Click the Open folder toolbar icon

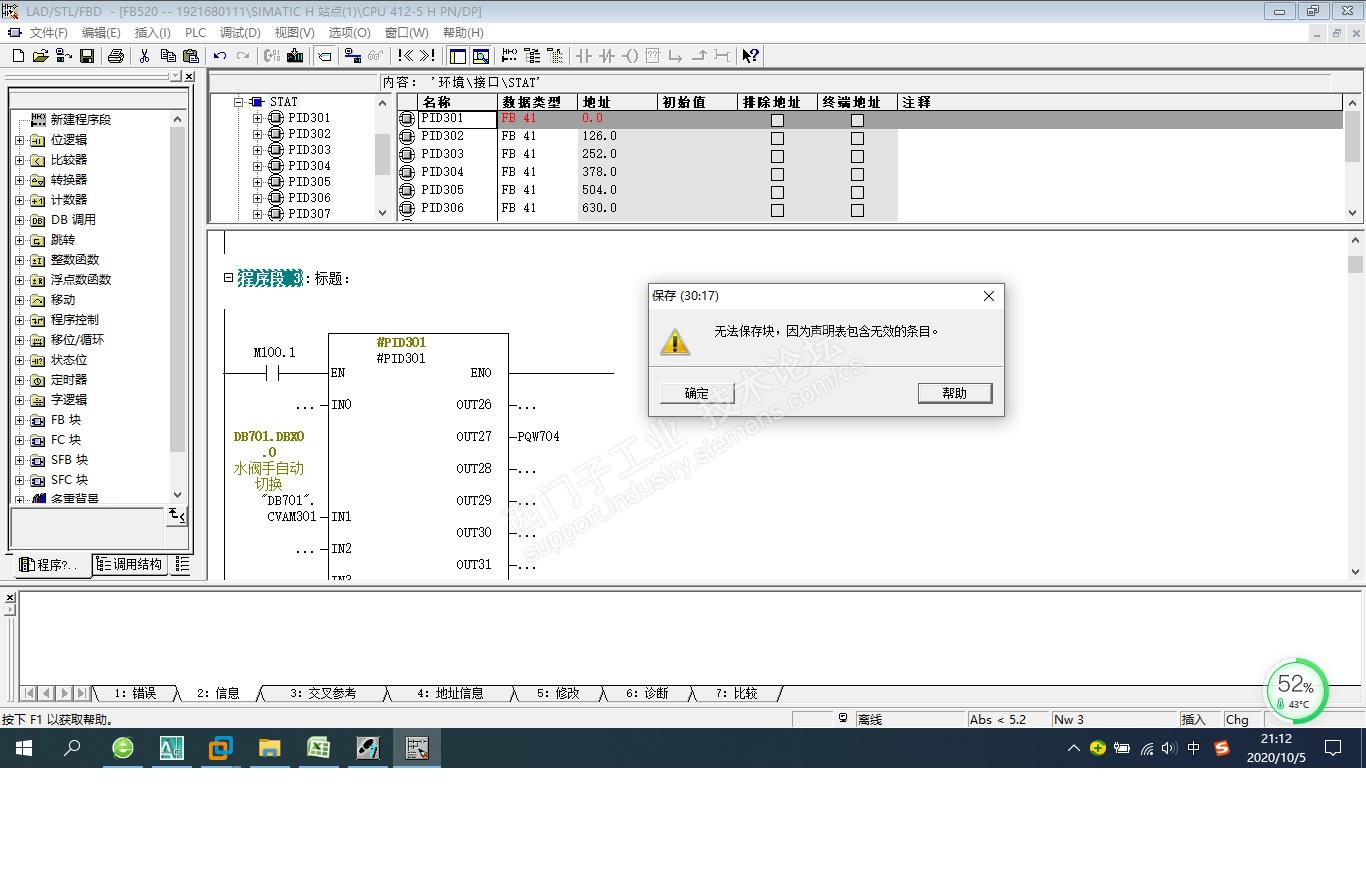pos(40,56)
